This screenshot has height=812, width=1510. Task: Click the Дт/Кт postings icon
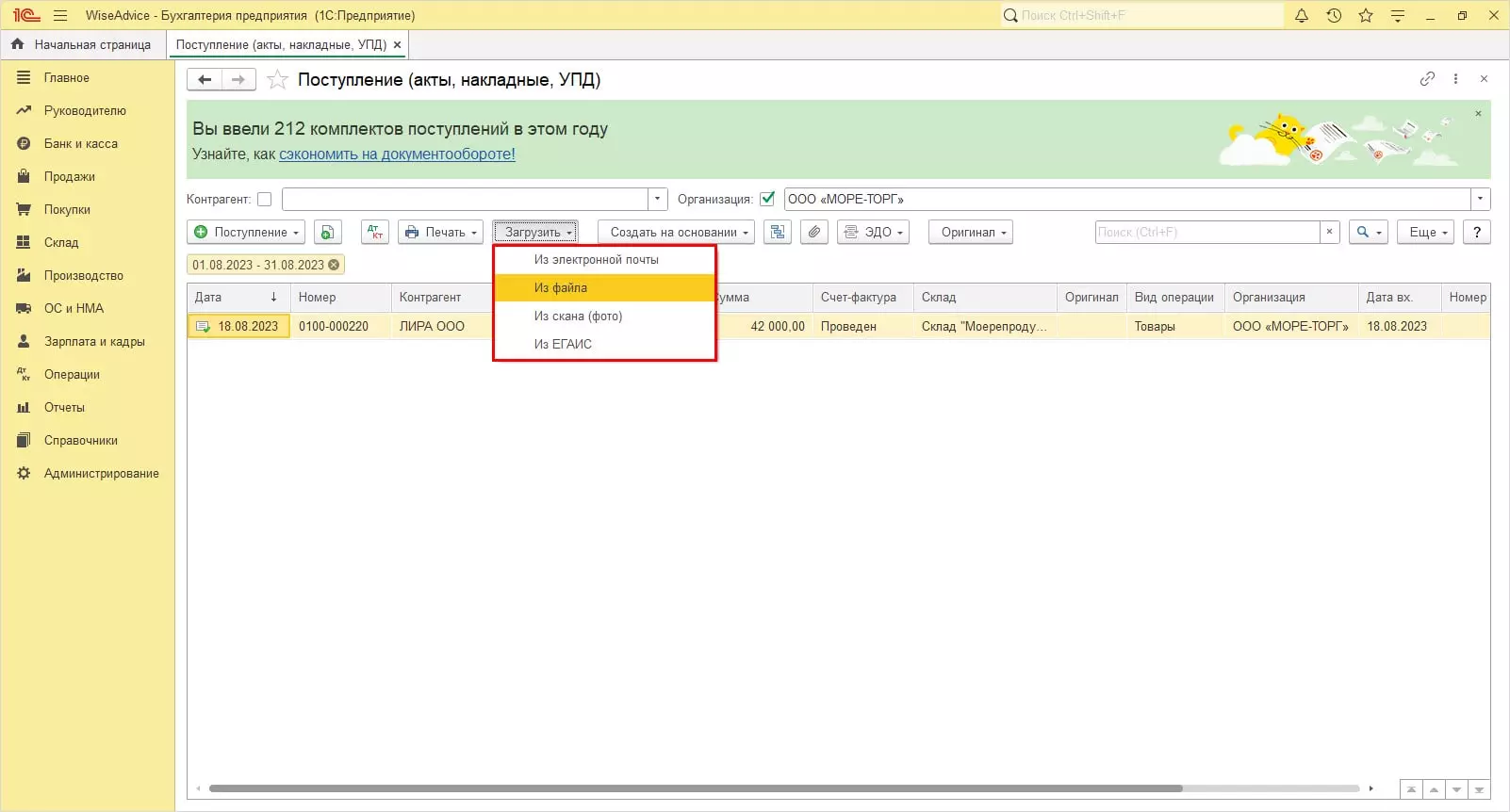374,233
